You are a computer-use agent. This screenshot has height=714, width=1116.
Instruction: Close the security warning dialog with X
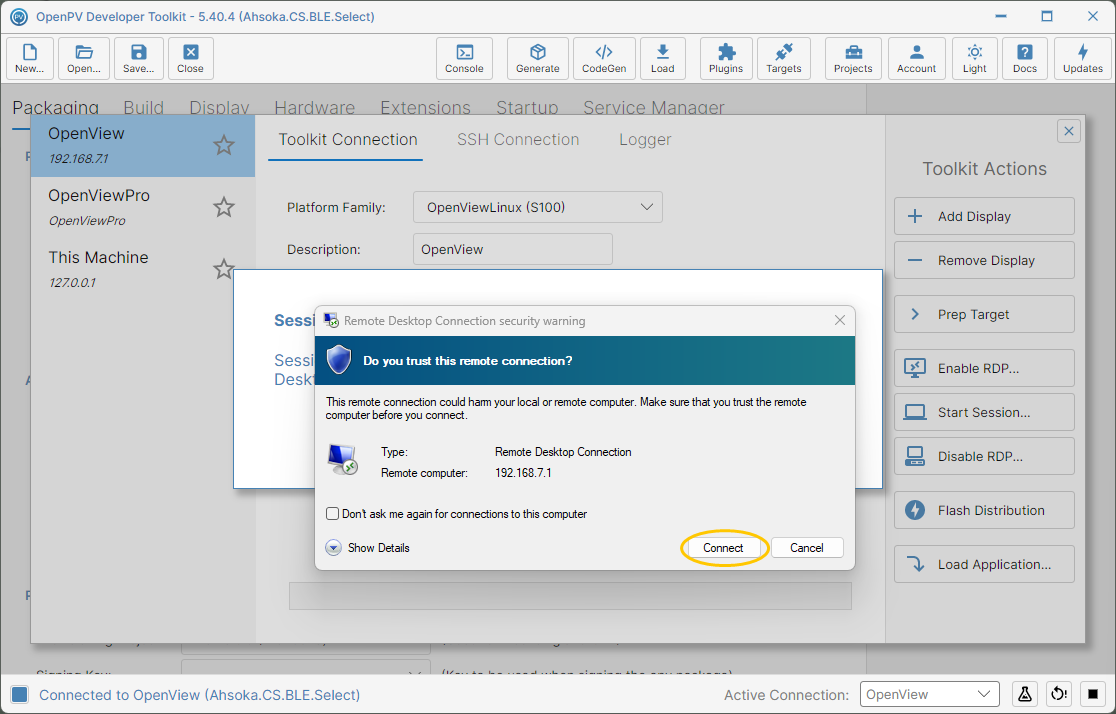coord(840,320)
